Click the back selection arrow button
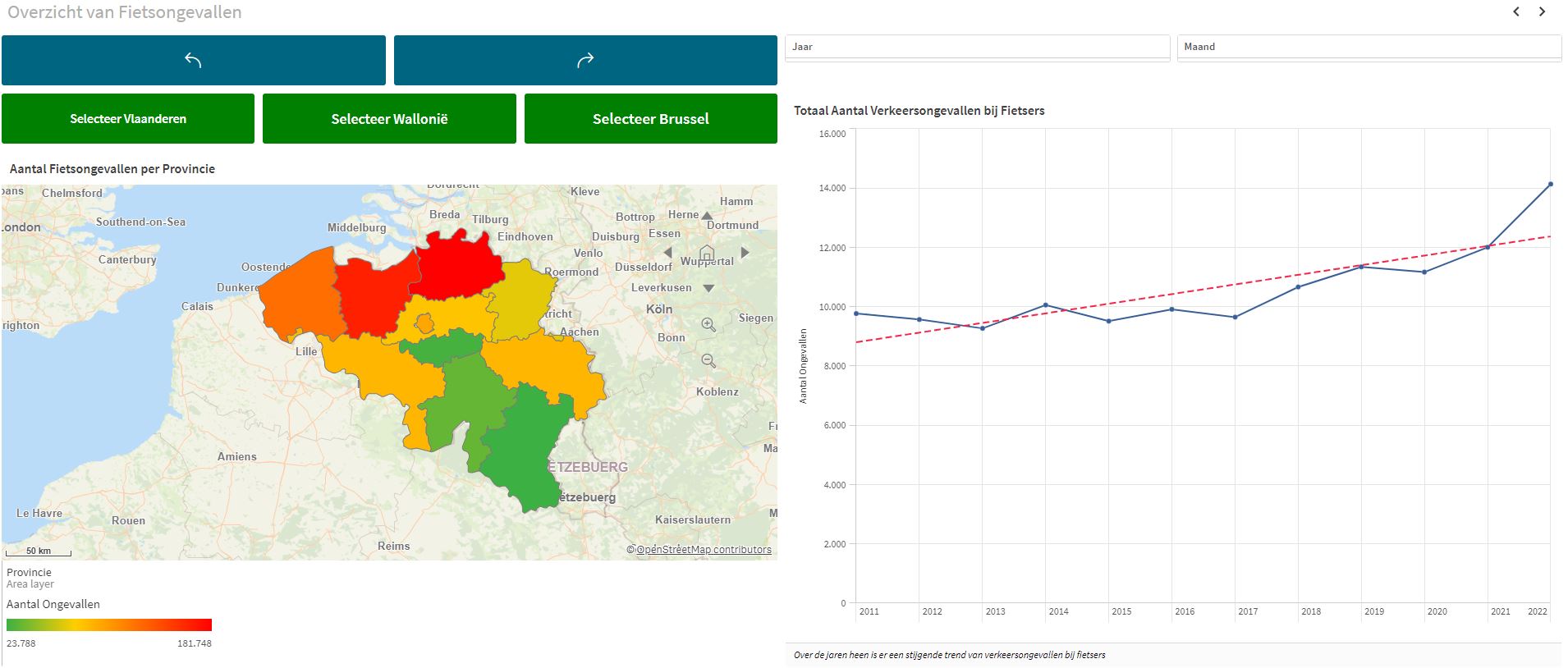 (193, 60)
